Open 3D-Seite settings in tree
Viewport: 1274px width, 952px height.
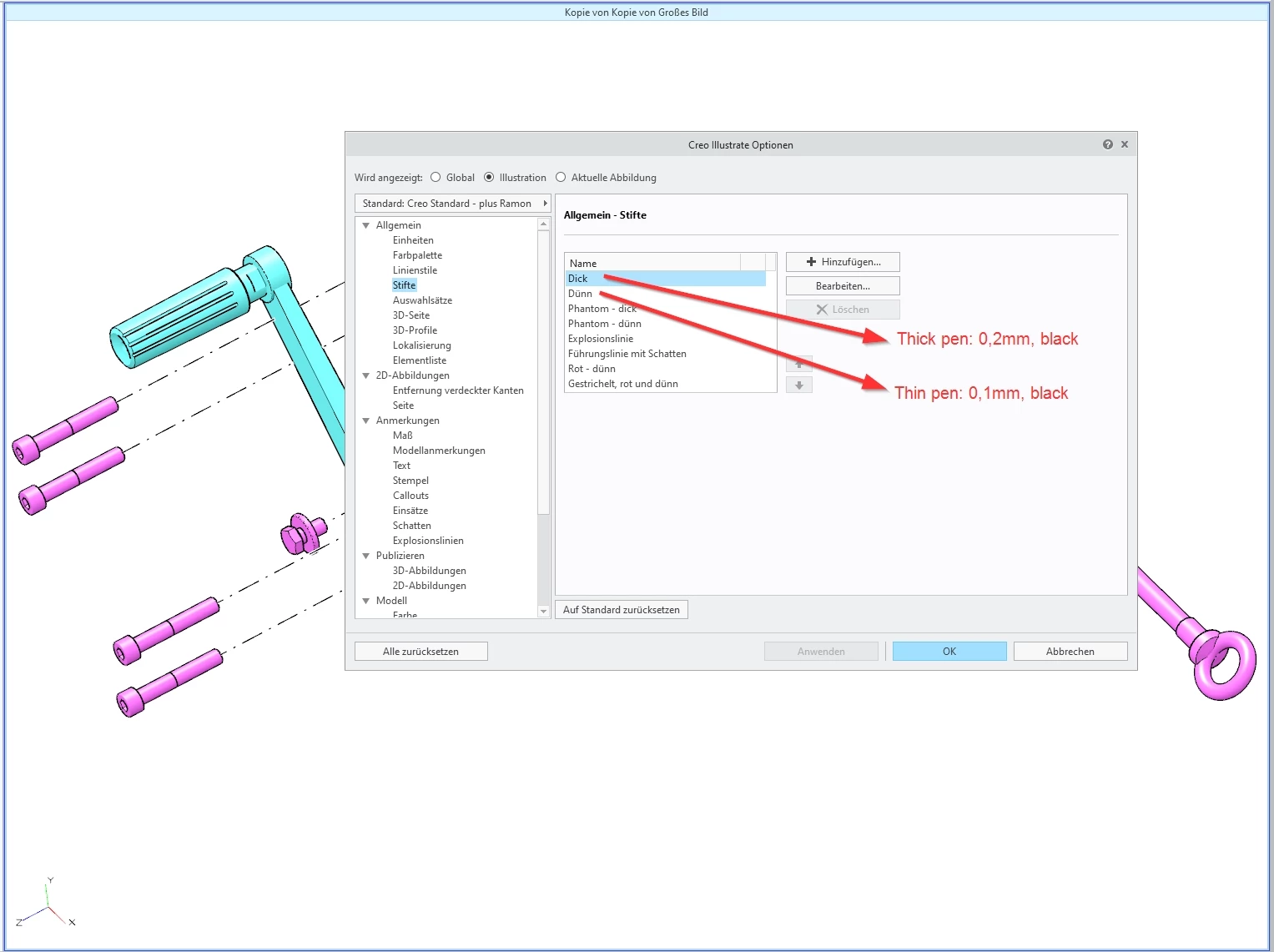pos(411,315)
